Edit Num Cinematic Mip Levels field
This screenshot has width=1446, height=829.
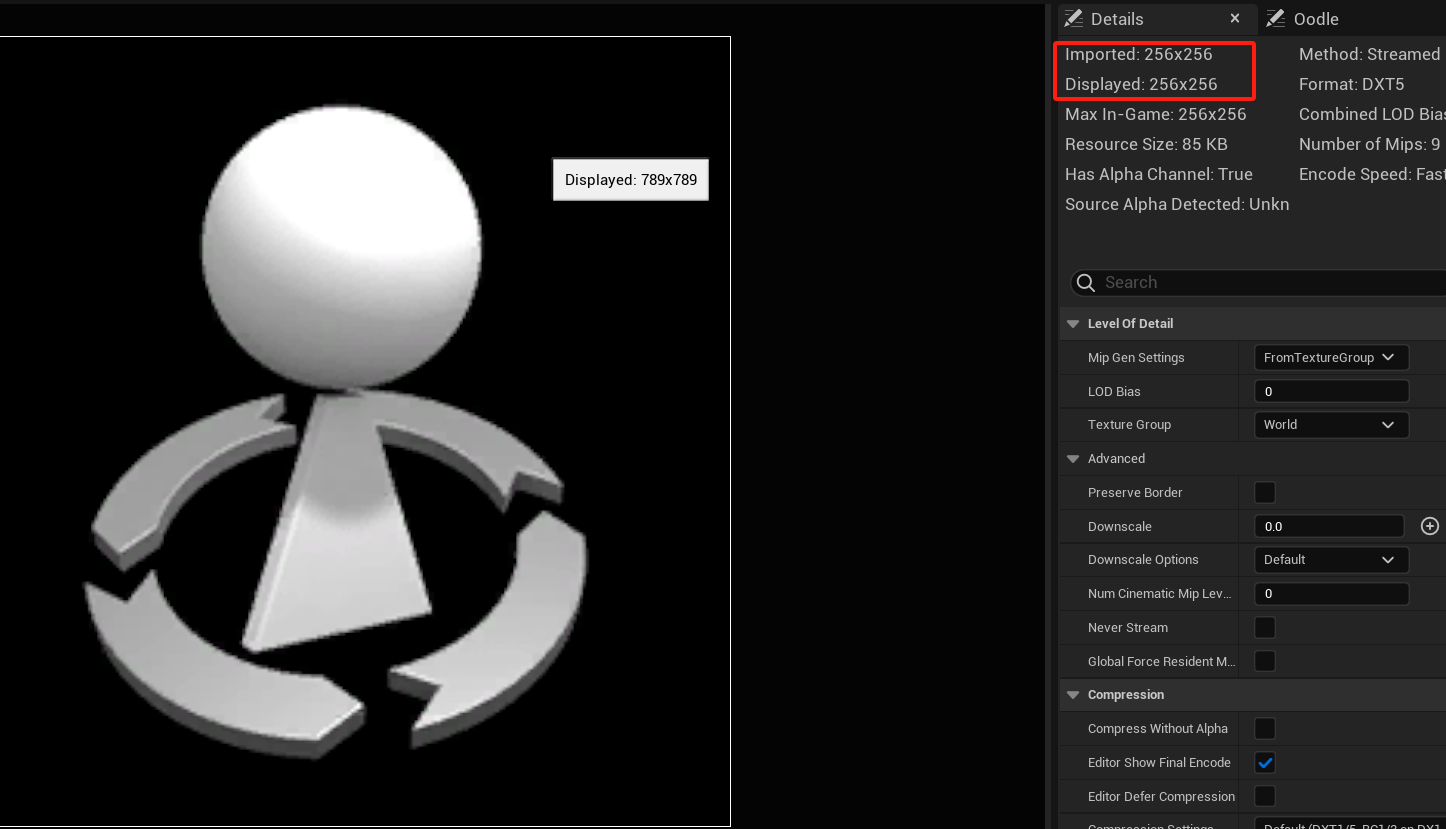1331,594
